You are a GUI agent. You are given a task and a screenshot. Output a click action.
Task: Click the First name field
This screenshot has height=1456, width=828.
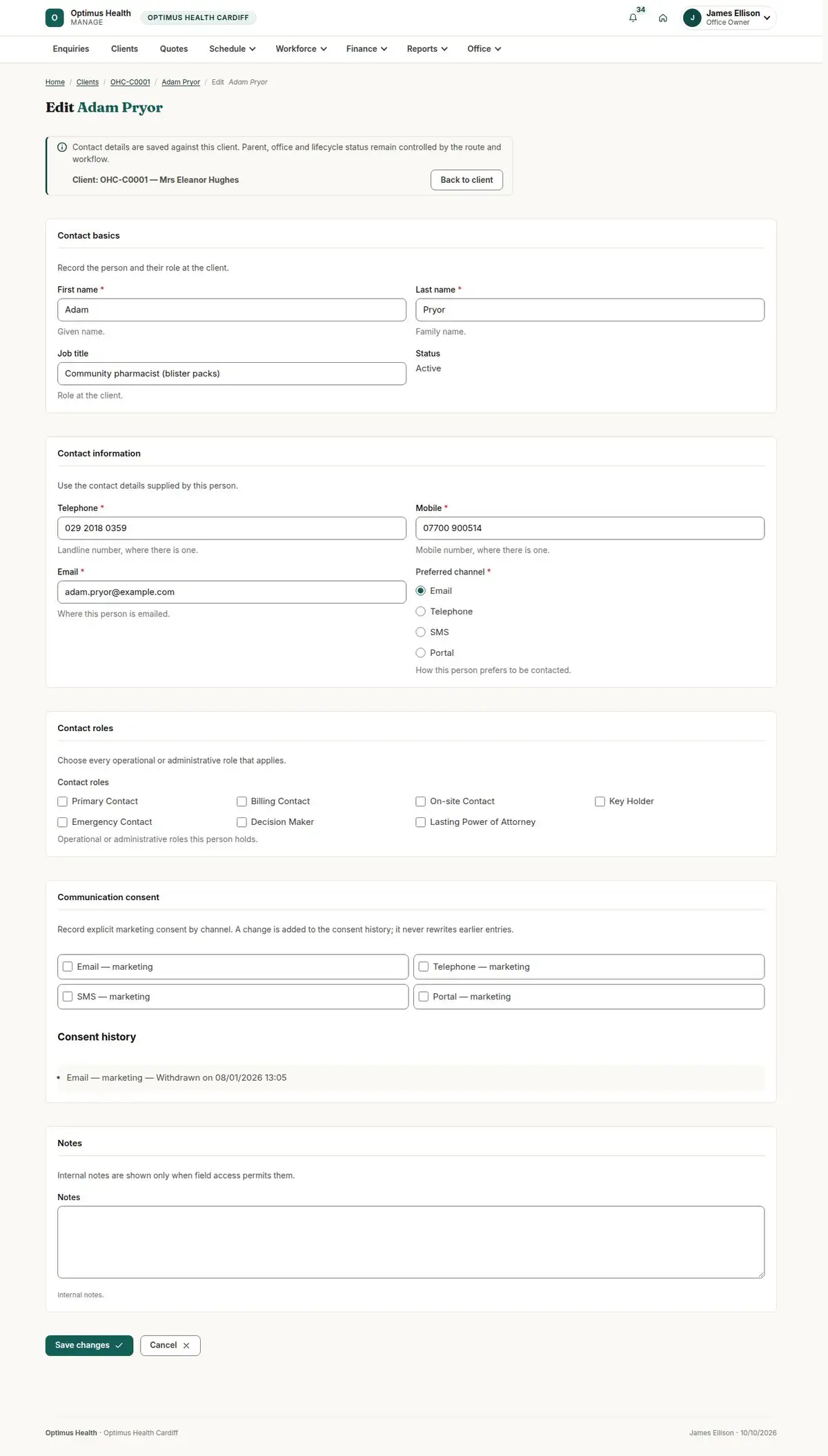pos(232,310)
